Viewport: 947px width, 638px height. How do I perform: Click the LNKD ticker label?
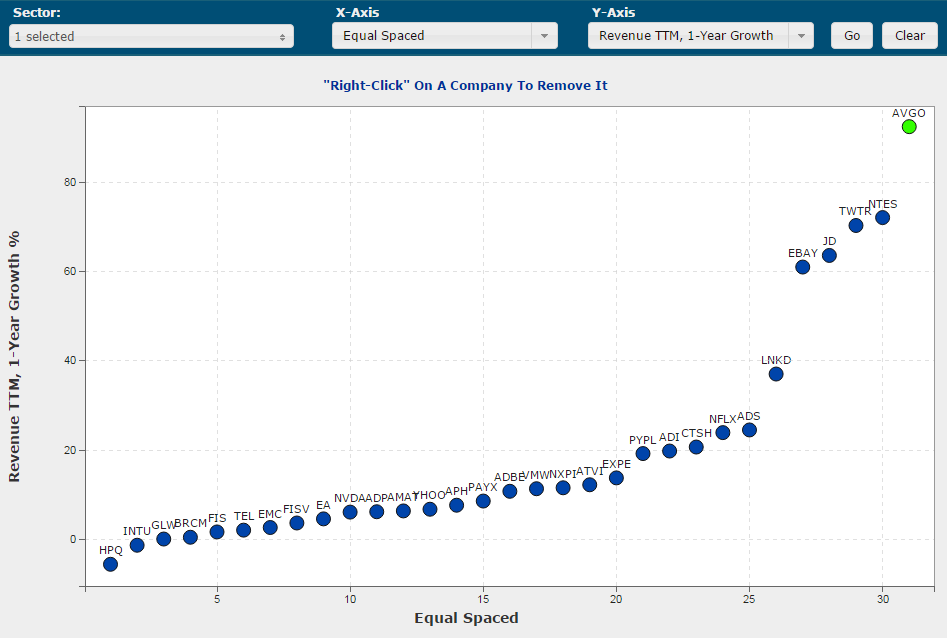coord(776,360)
